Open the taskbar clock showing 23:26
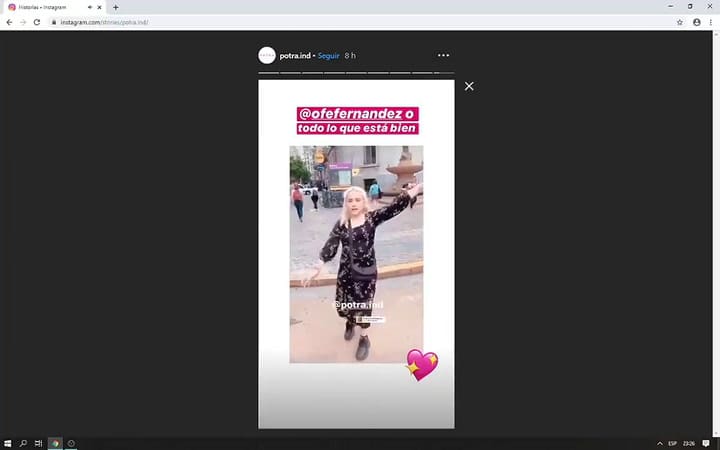This screenshot has height=450, width=720. pos(688,443)
